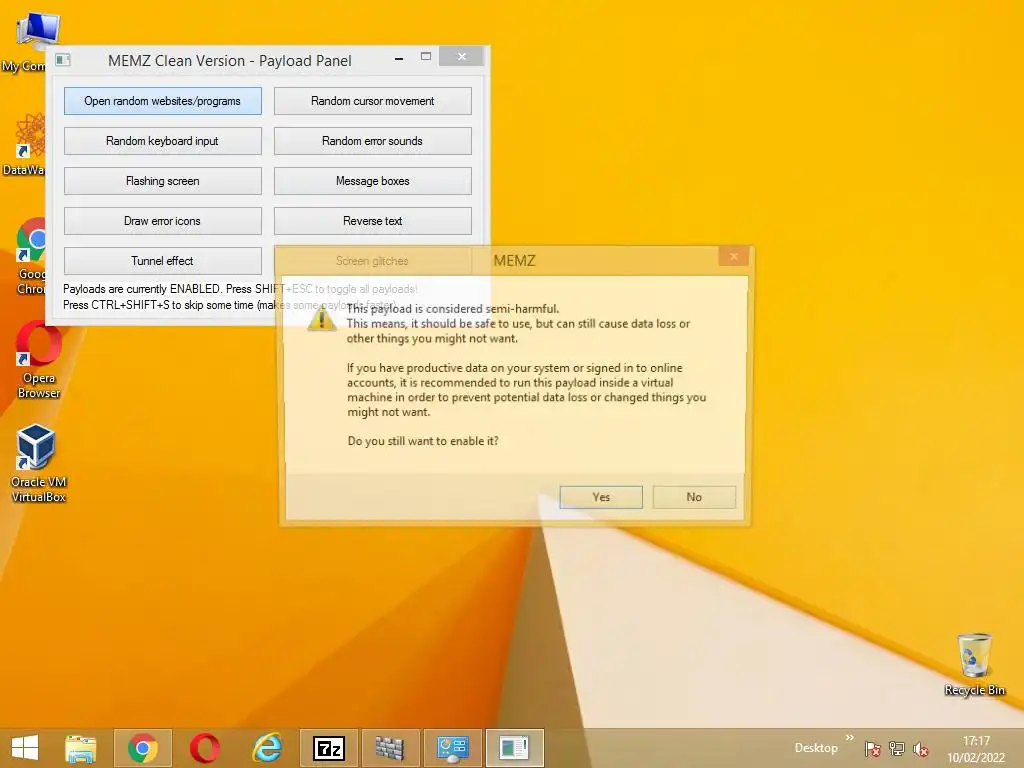
Task: Click the Payload Panel window title icon
Action: tap(63, 60)
